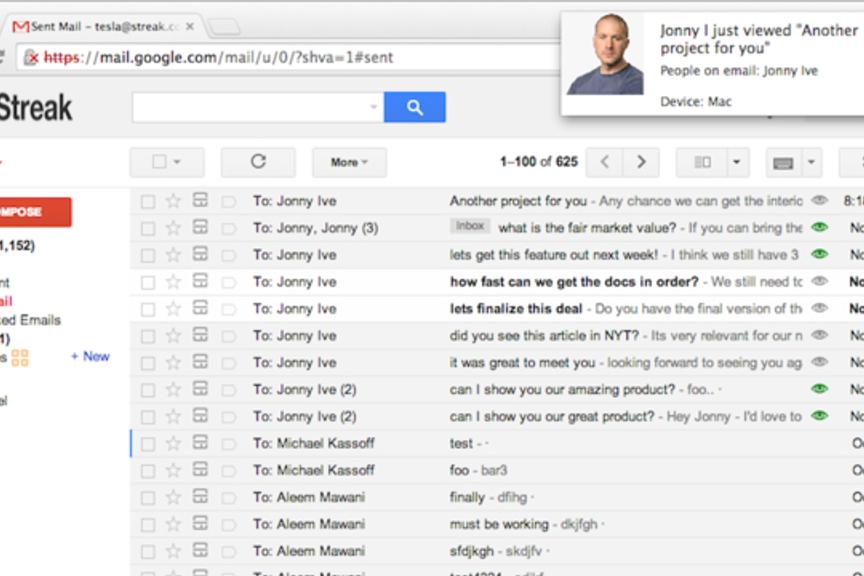Go to the next page of emails

click(x=641, y=162)
